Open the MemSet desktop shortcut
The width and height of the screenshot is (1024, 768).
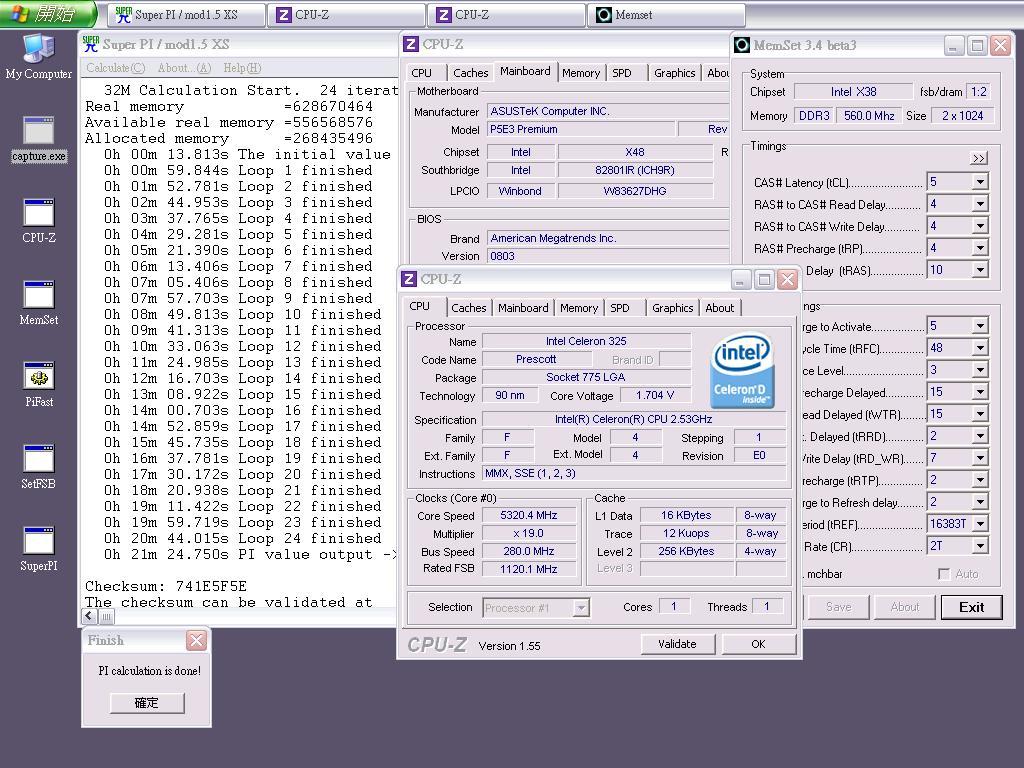pyautogui.click(x=39, y=303)
